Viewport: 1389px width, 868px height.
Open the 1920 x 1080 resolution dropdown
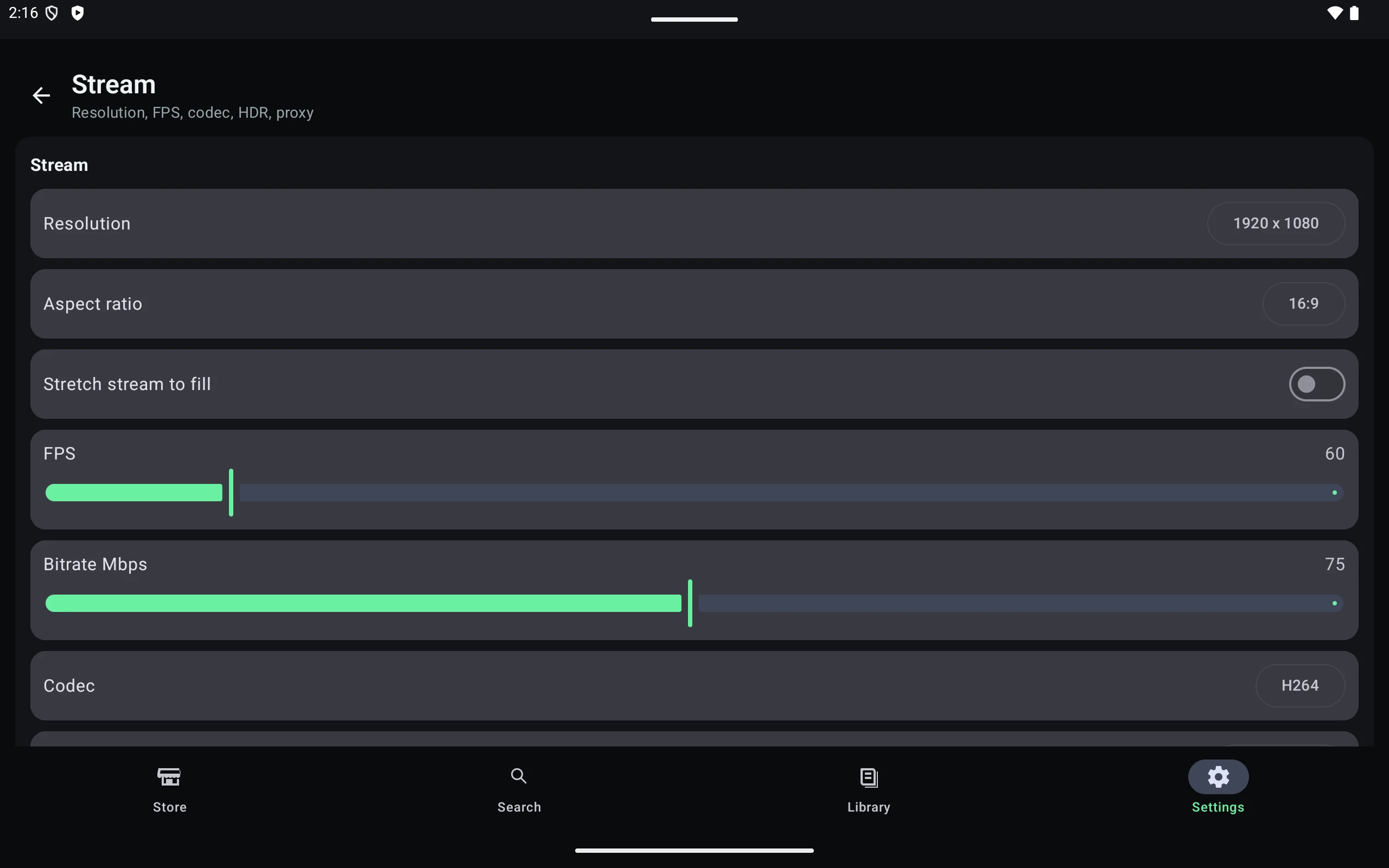click(1276, 224)
